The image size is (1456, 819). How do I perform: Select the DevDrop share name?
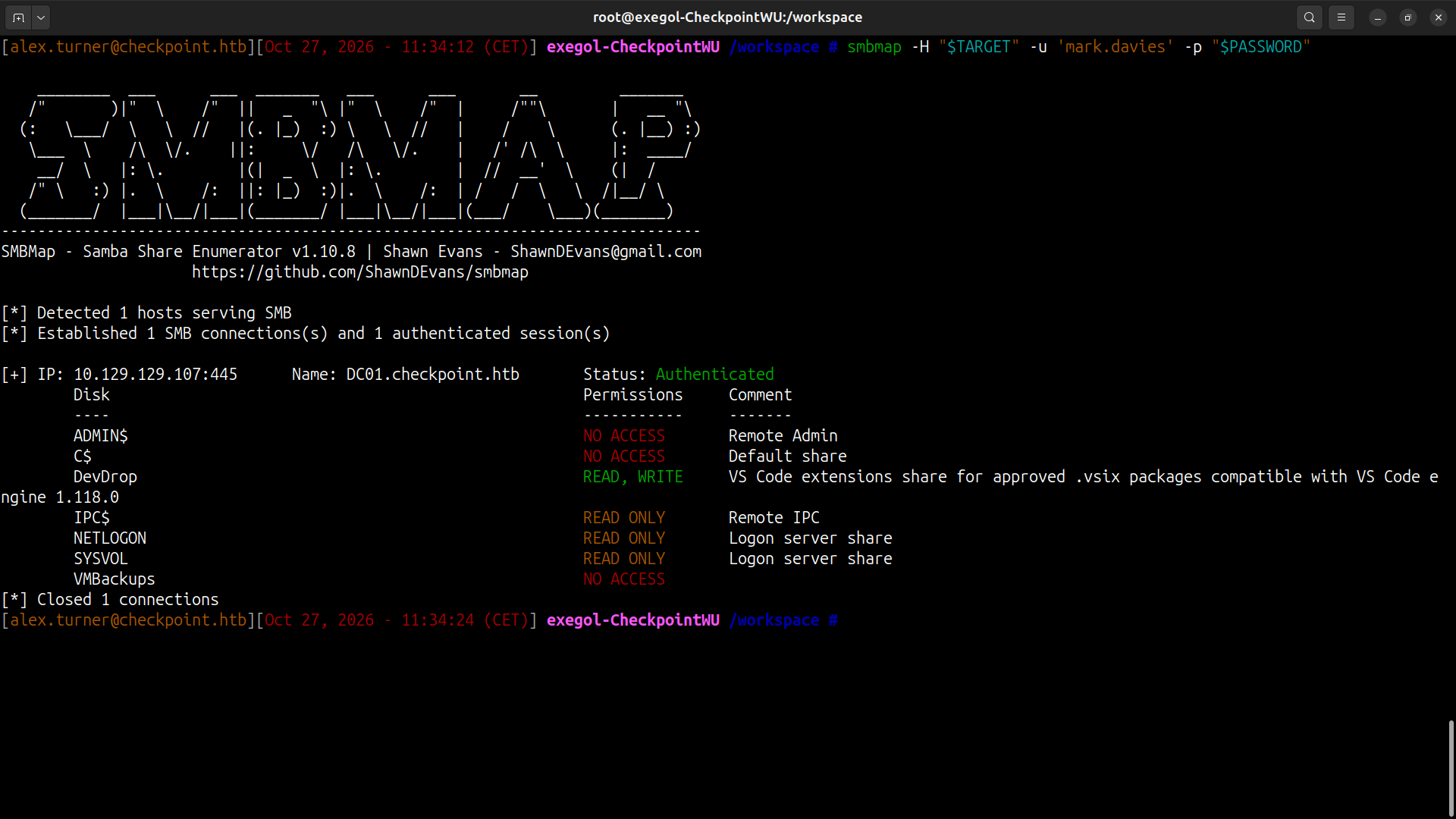point(105,477)
